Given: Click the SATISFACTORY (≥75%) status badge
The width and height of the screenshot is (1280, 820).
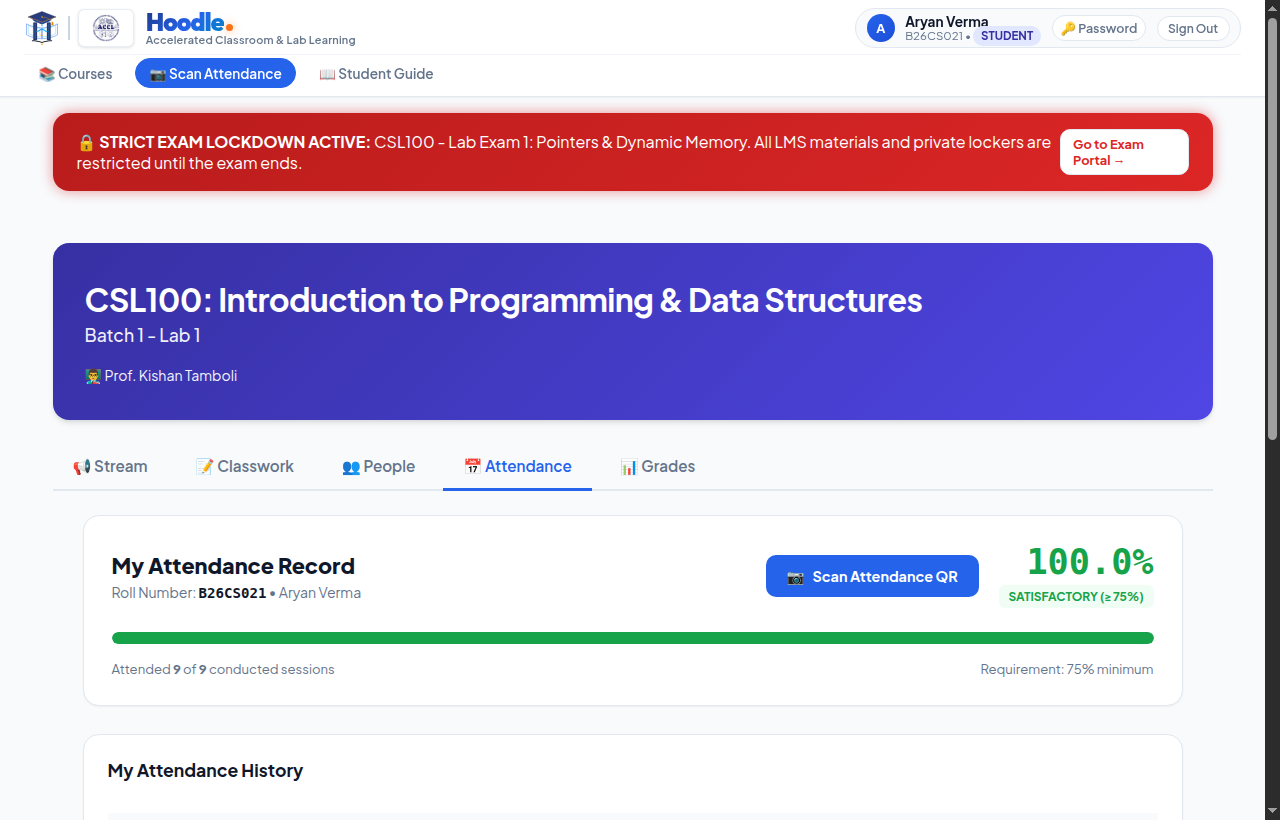Looking at the screenshot, I should pyautogui.click(x=1076, y=596).
